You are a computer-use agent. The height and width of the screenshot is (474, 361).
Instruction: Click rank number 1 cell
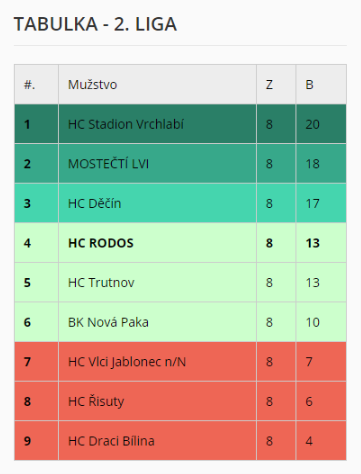(36, 124)
